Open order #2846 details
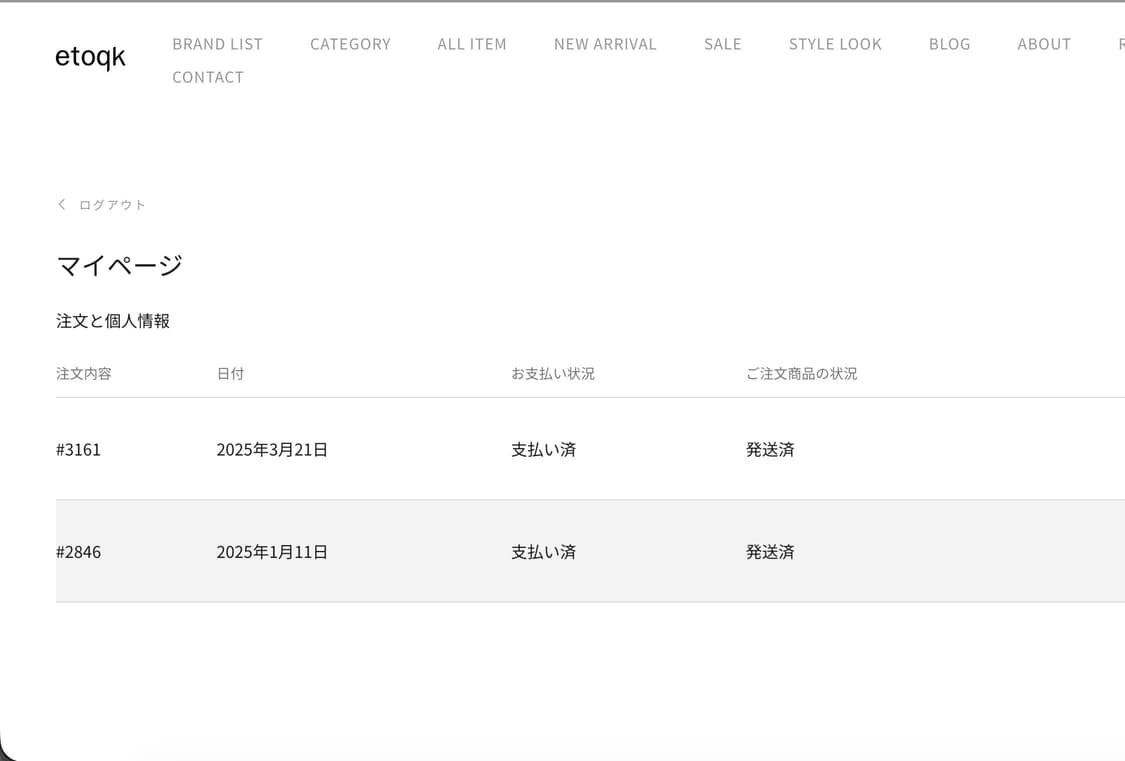Viewport: 1125px width, 761px height. (x=80, y=551)
